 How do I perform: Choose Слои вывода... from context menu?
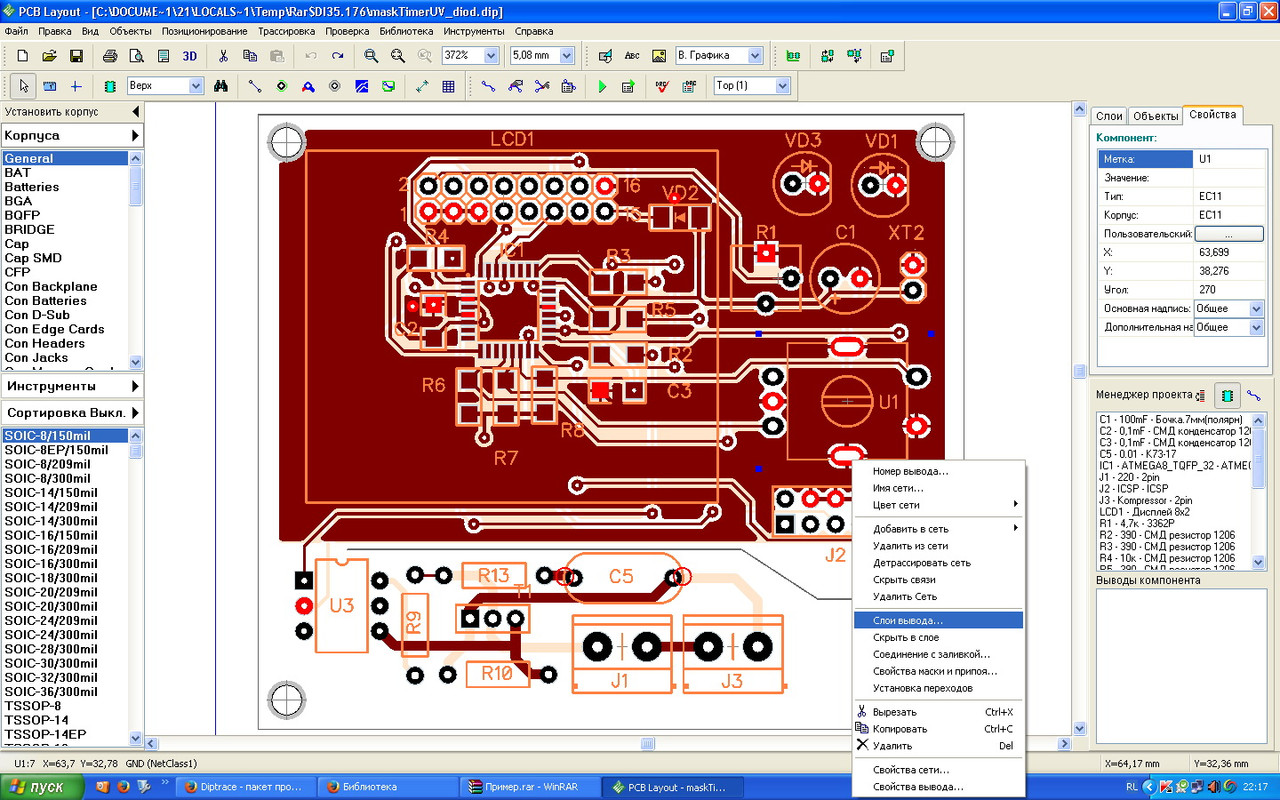(x=939, y=620)
